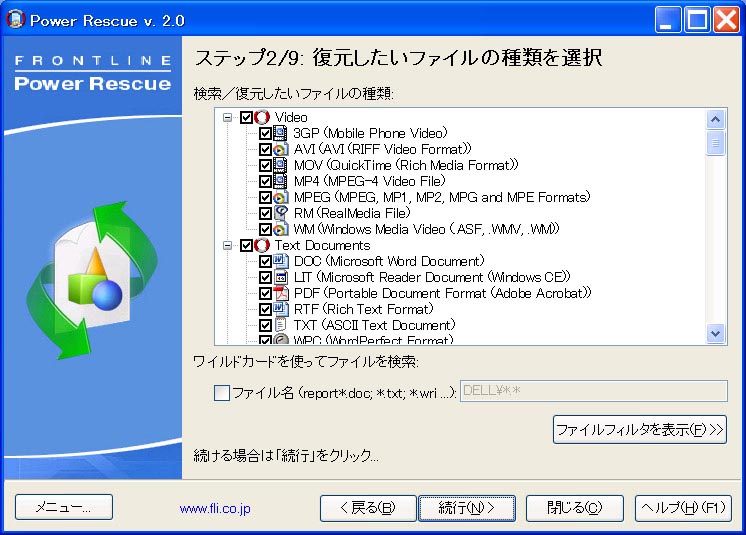Viewport: 746px width, 535px height.
Task: Uncheck the AVI checkbox
Action: point(265,149)
